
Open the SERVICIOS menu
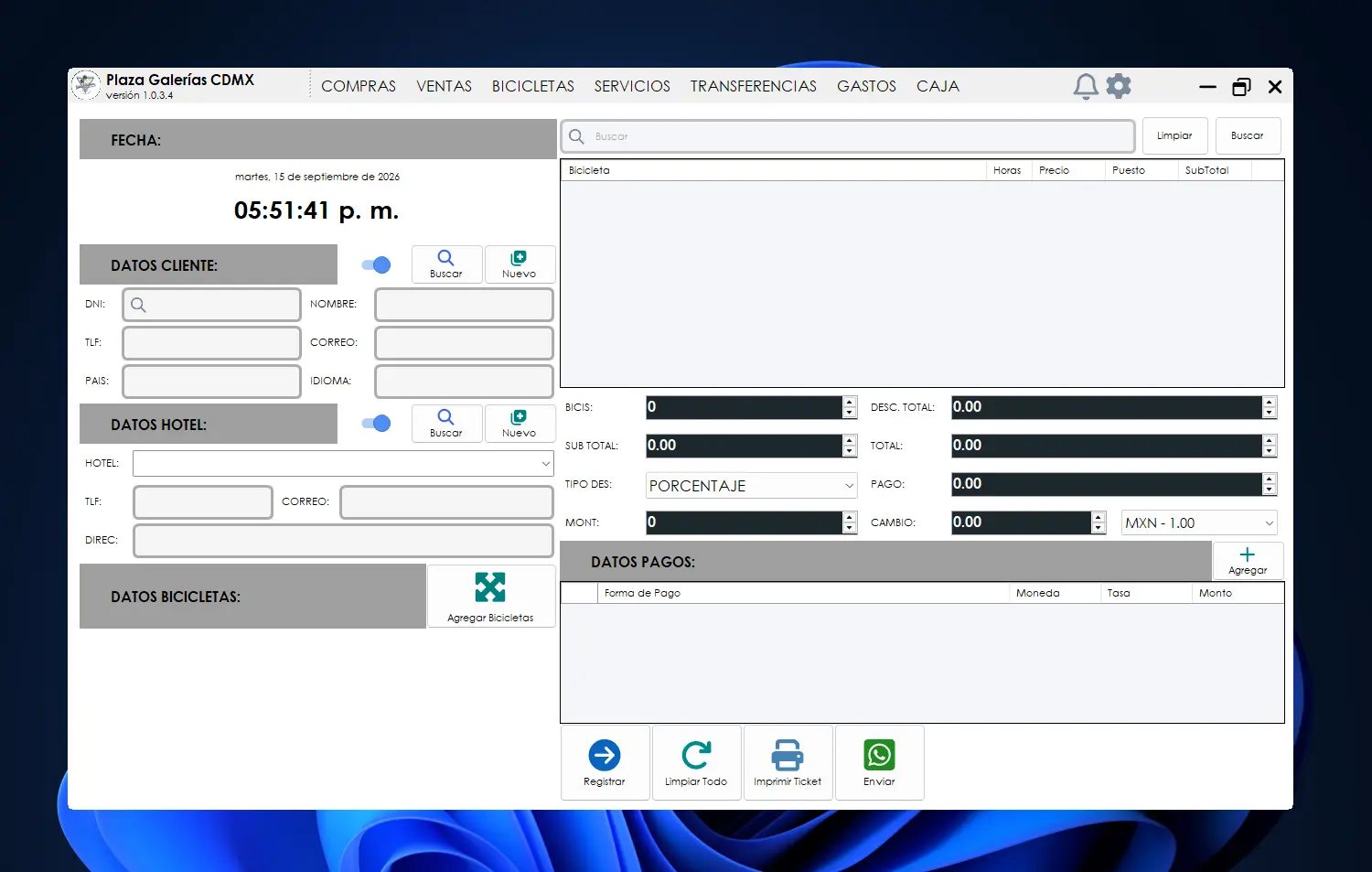pyautogui.click(x=632, y=86)
